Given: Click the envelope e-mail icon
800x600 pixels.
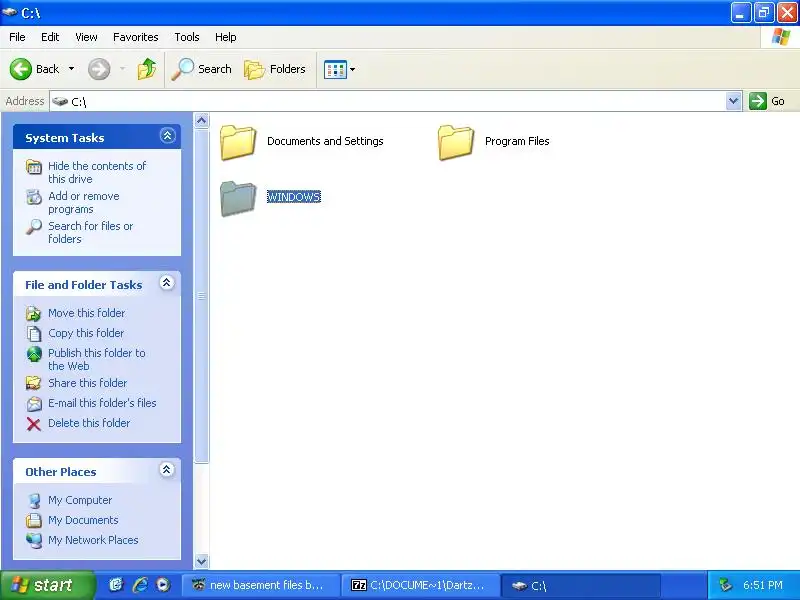Looking at the screenshot, I should (x=34, y=404).
